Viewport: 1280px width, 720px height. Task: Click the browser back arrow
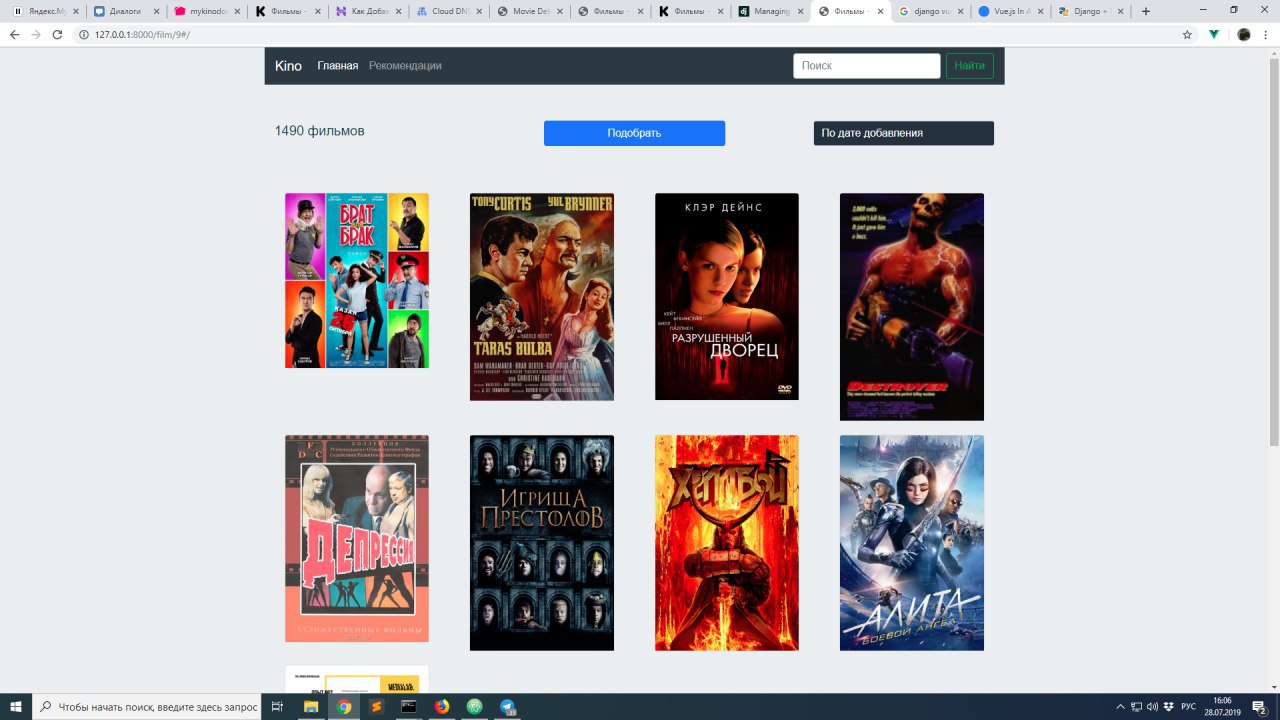(x=14, y=34)
